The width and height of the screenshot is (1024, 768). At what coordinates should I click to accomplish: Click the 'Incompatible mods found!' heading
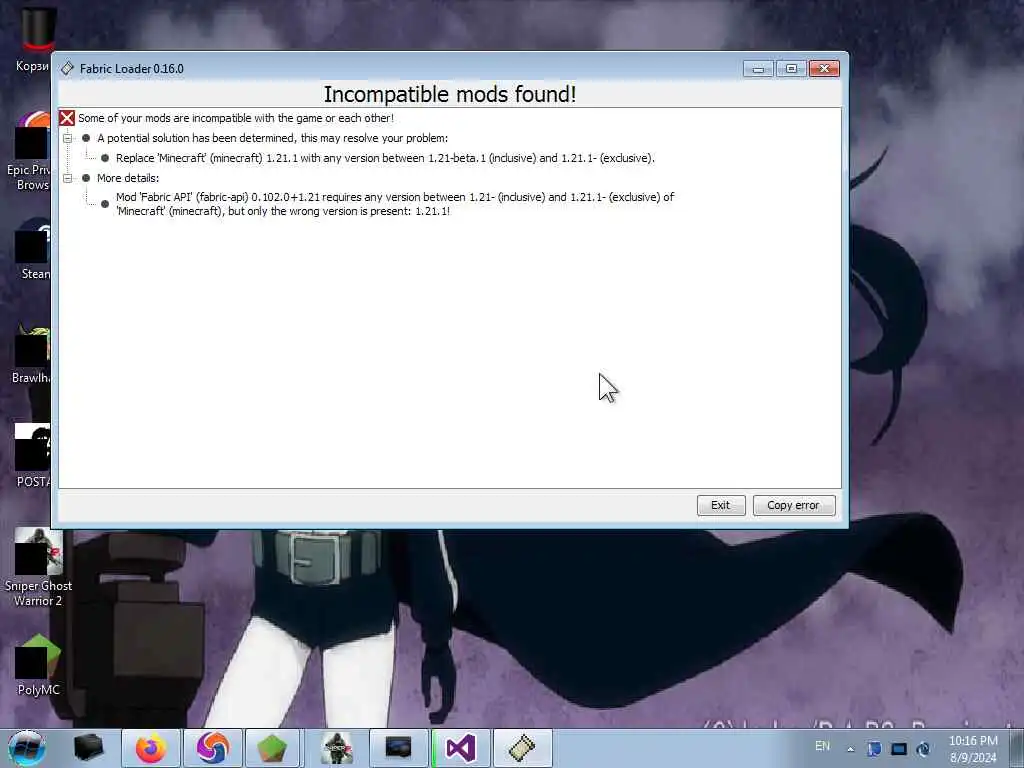click(450, 95)
